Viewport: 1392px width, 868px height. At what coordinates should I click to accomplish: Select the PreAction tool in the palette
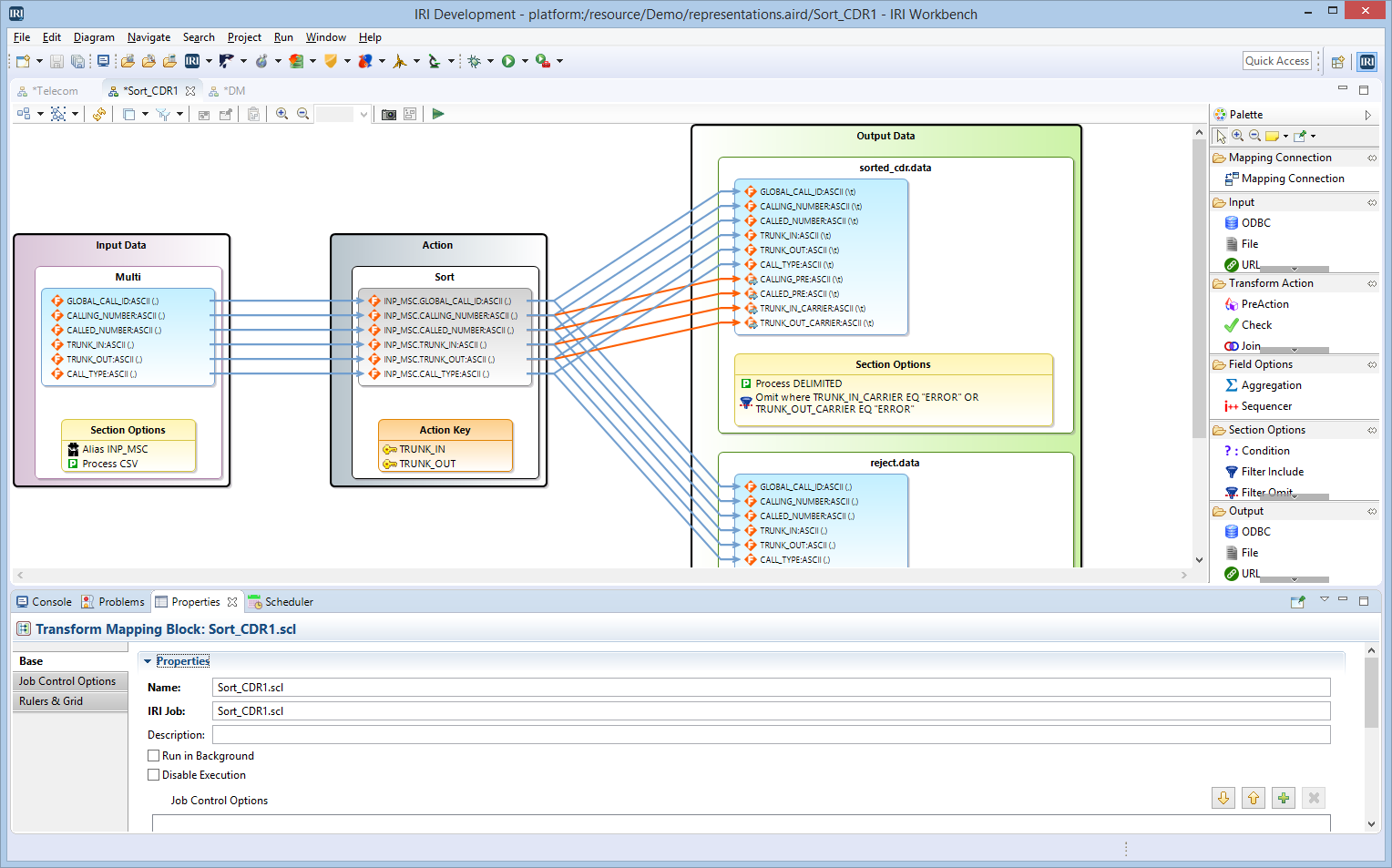point(1264,304)
